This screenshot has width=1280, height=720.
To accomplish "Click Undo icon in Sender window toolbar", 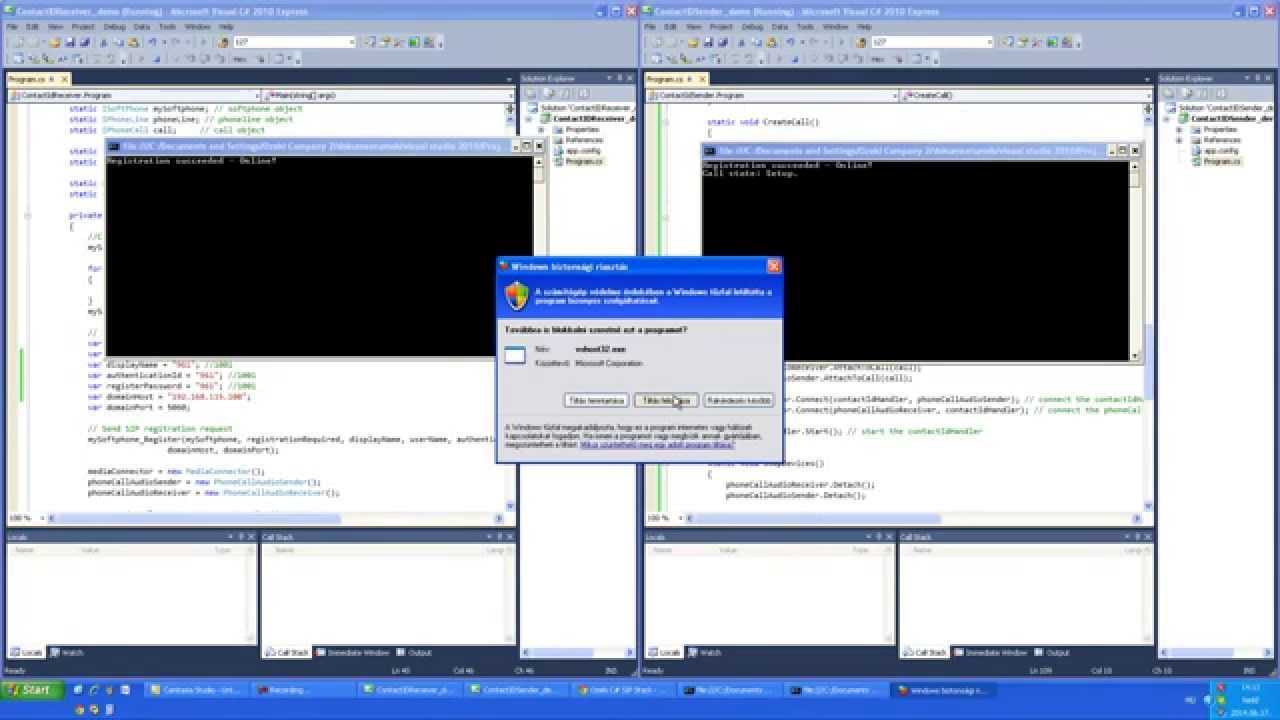I will 792,42.
